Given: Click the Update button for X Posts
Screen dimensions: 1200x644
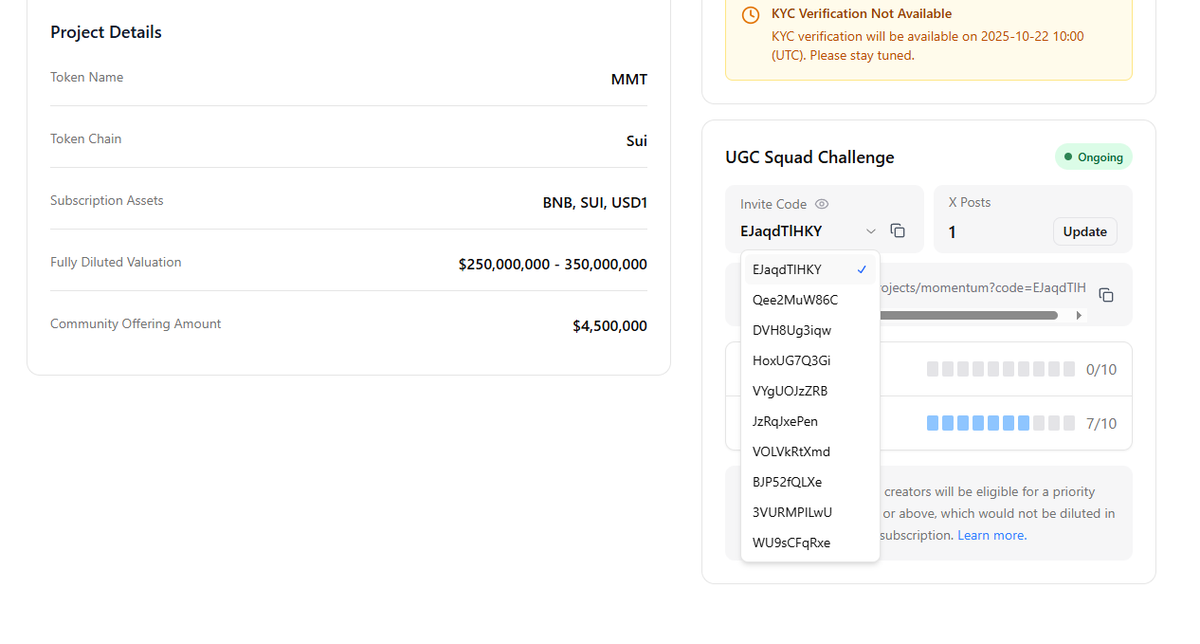Looking at the screenshot, I should tap(1085, 232).
